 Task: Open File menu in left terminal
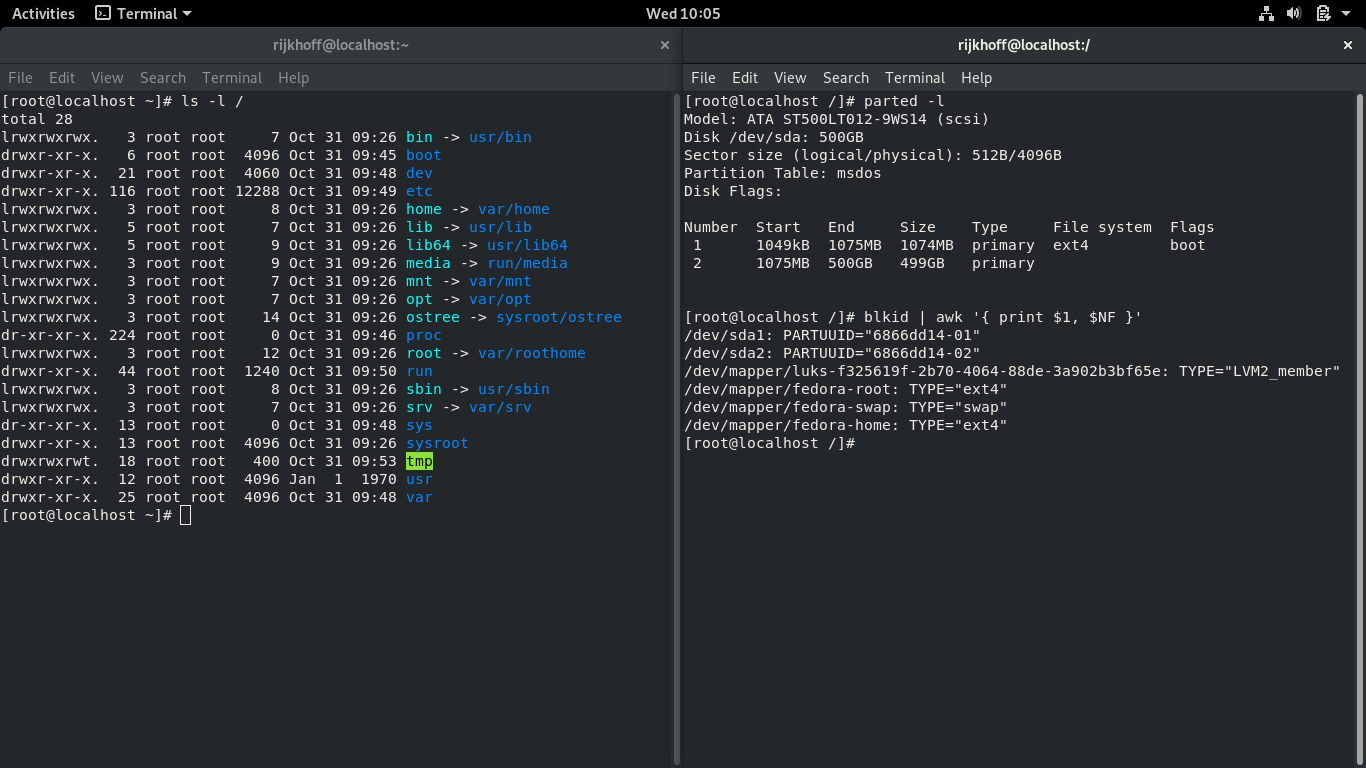pos(20,77)
